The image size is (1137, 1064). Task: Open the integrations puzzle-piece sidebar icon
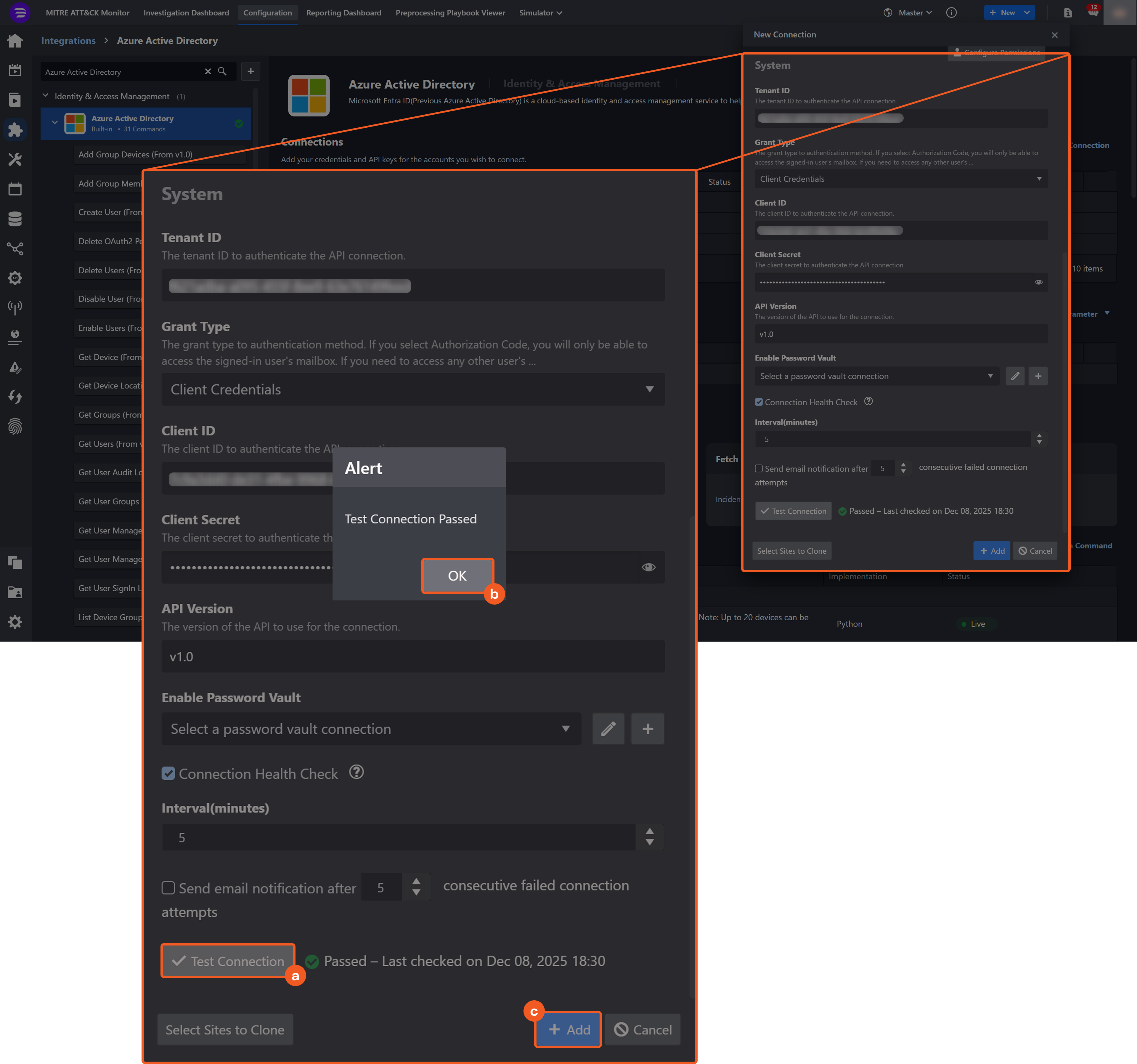[x=15, y=129]
